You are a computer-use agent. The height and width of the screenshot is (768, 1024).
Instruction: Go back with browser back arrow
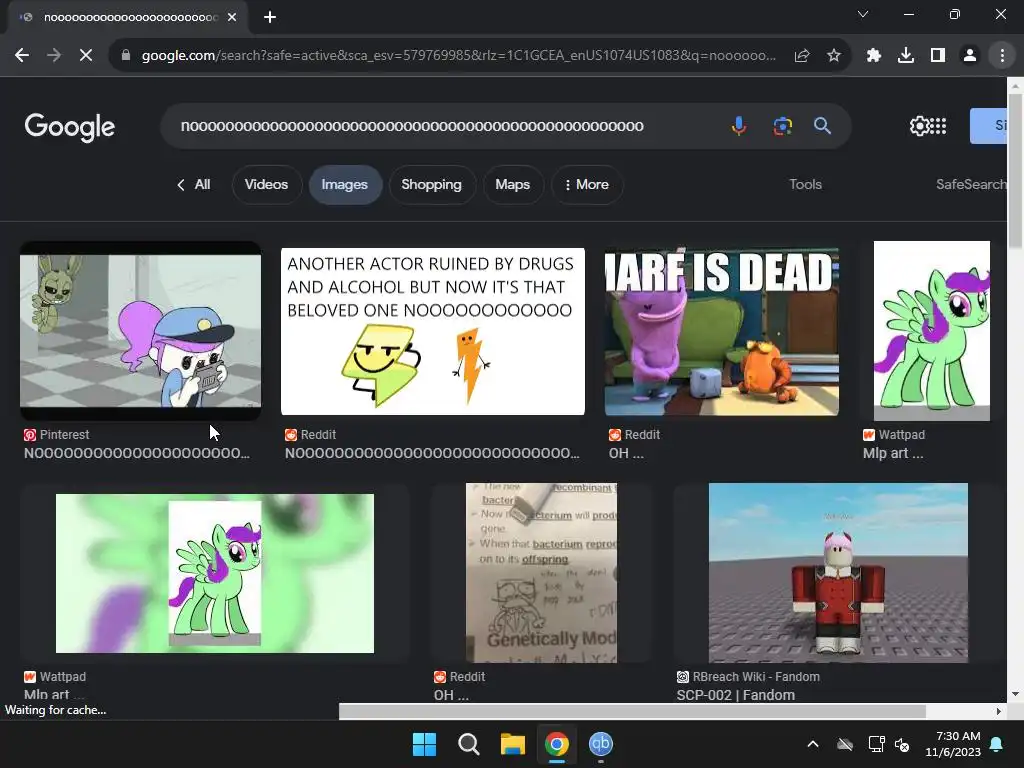click(x=22, y=56)
